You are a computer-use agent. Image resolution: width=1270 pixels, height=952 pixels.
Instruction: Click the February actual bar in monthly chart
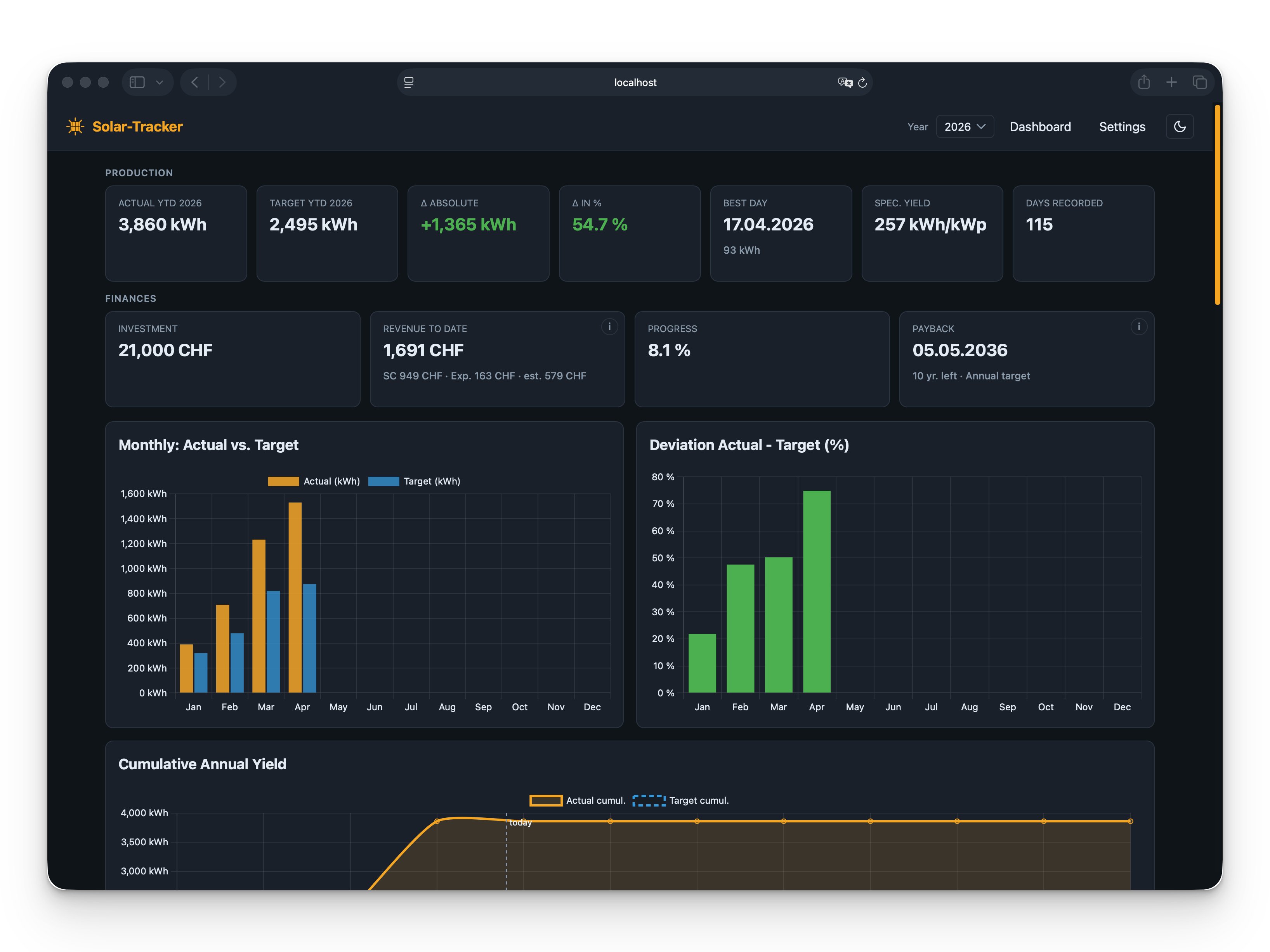(223, 649)
